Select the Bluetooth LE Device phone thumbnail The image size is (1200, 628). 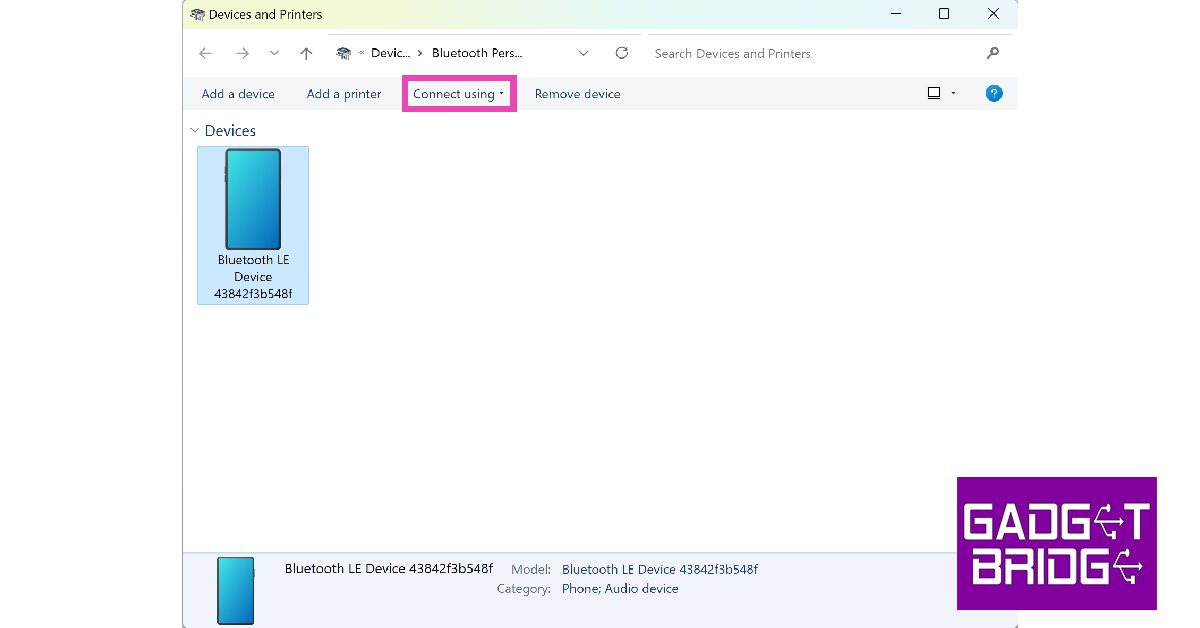pos(253,200)
